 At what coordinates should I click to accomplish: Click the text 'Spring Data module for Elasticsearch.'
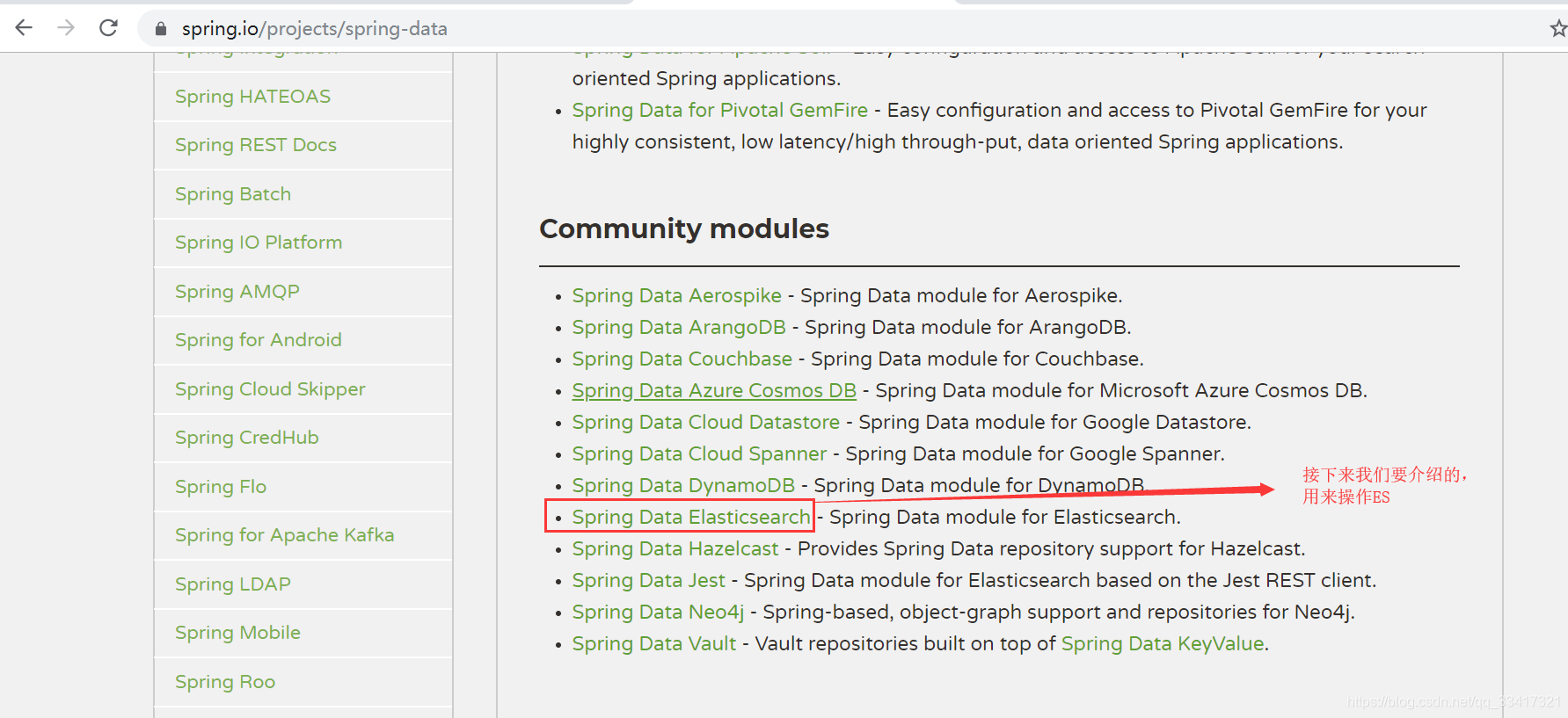pos(1005,517)
